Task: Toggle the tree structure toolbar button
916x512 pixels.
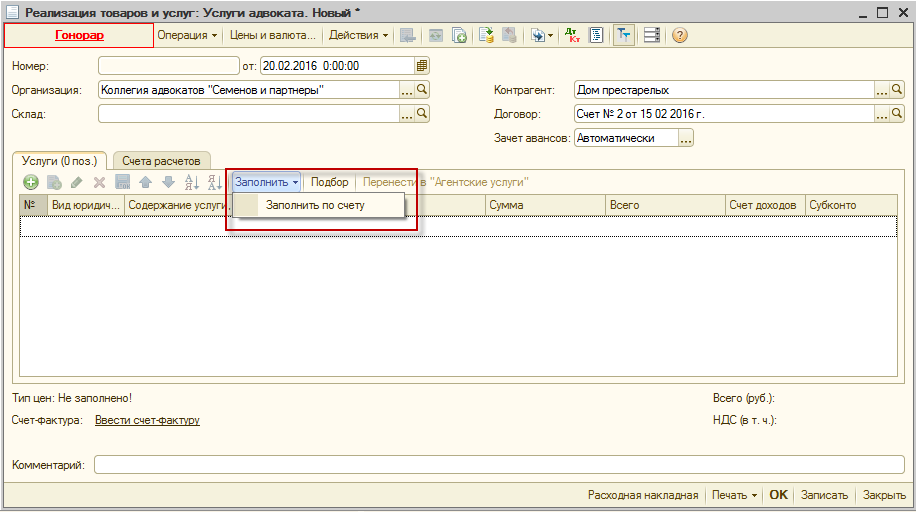Action: (624, 35)
